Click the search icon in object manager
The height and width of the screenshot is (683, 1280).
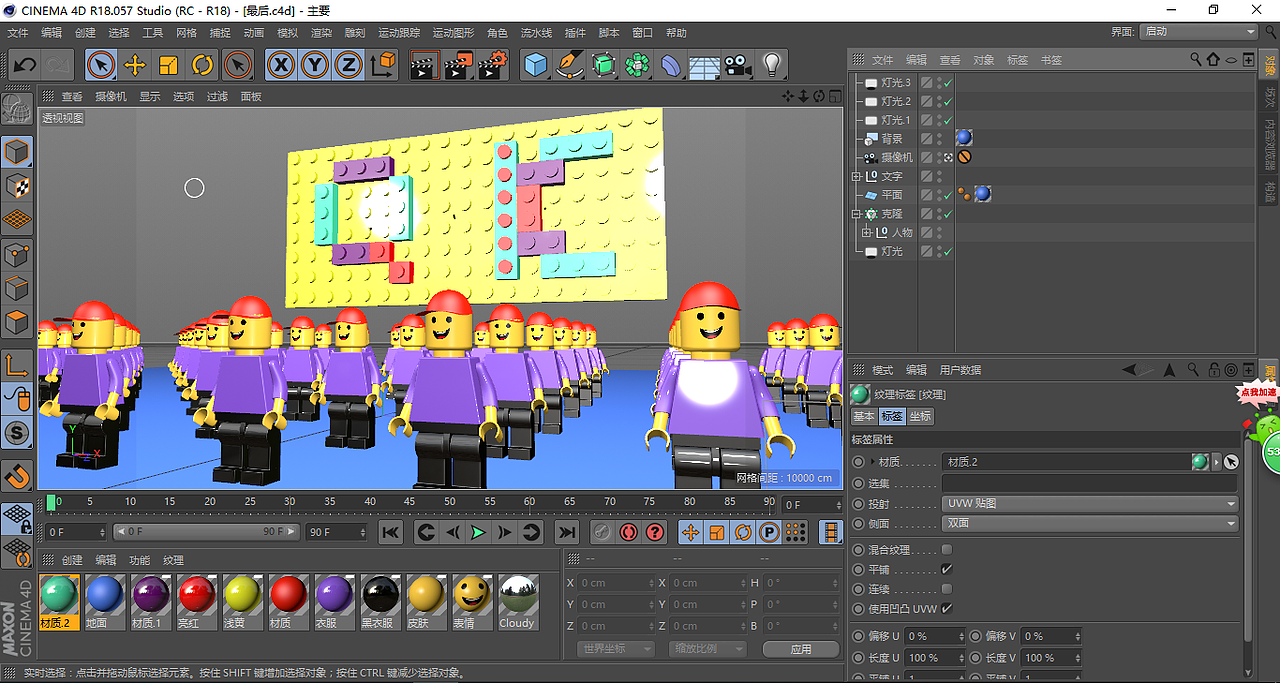pos(1196,60)
